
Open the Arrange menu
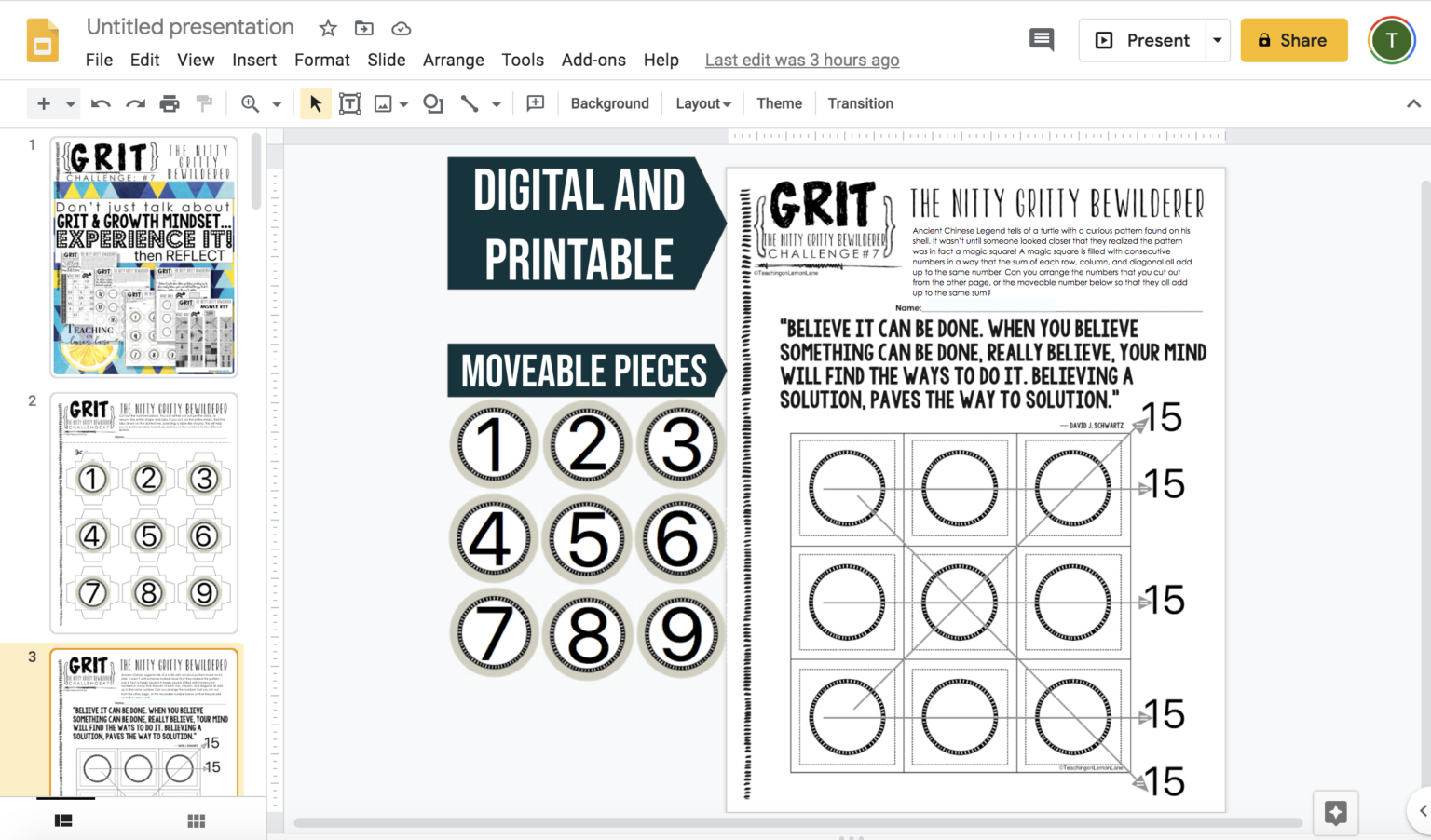pos(454,60)
